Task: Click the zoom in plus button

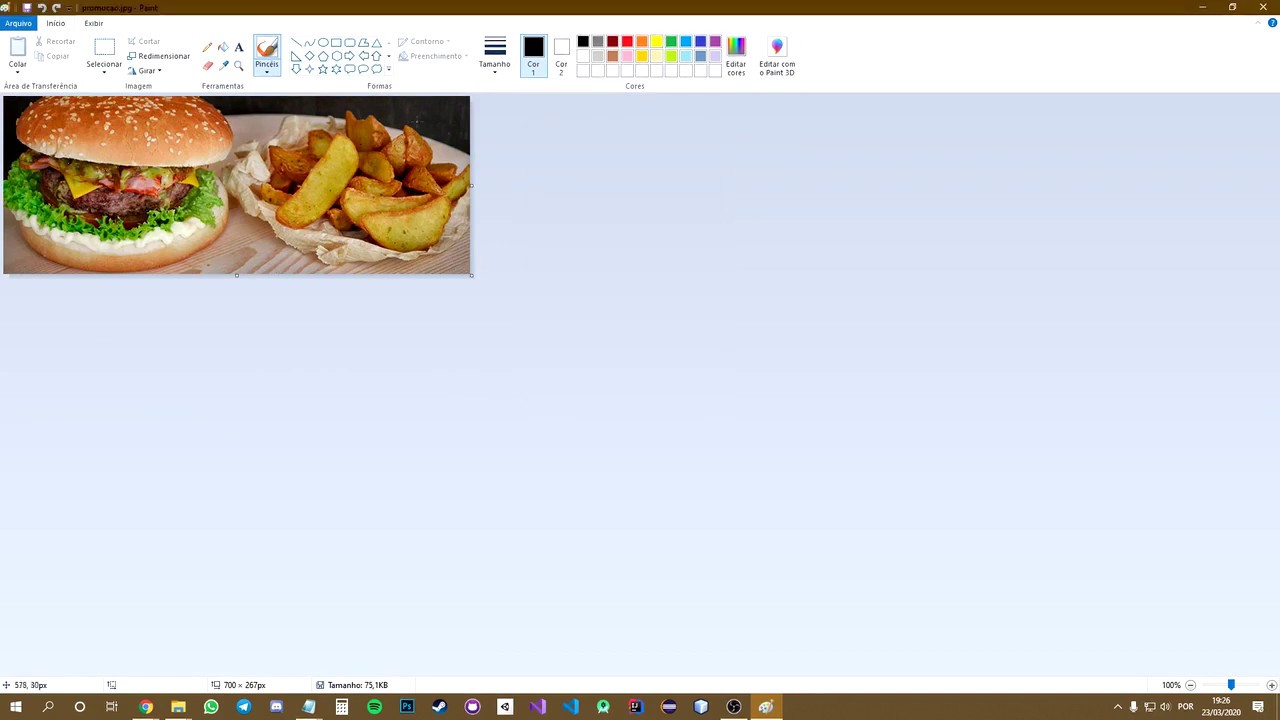Action: [x=1271, y=685]
